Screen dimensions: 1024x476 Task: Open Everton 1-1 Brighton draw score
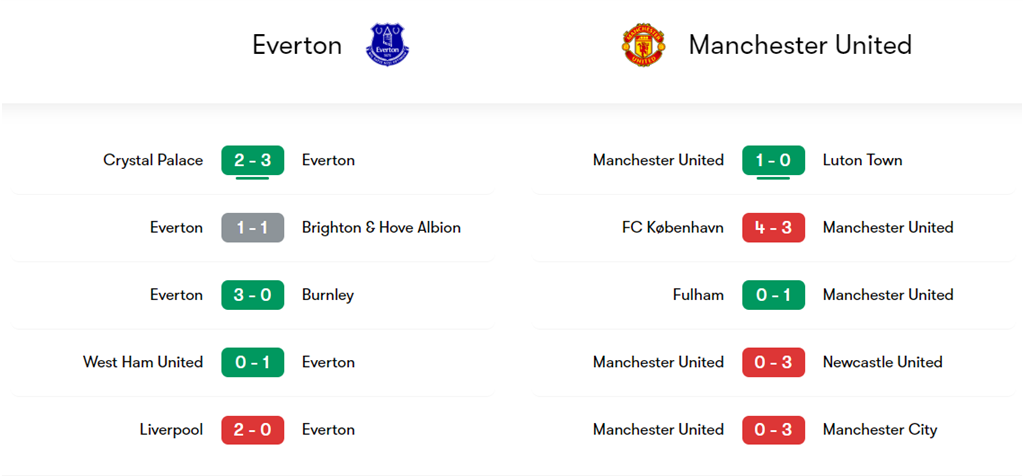click(253, 227)
